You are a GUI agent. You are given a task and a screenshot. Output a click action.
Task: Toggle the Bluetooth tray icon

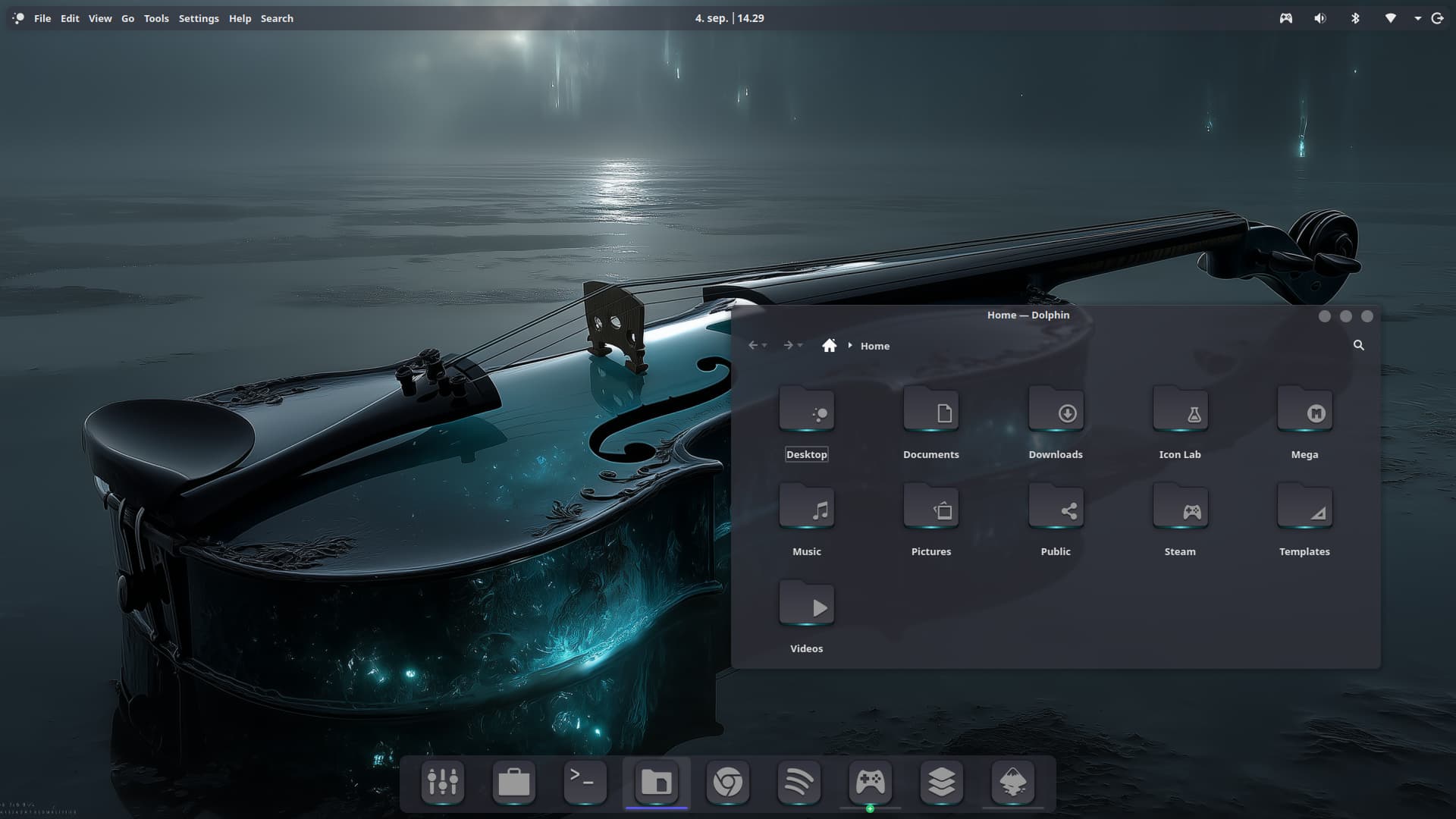[1355, 18]
